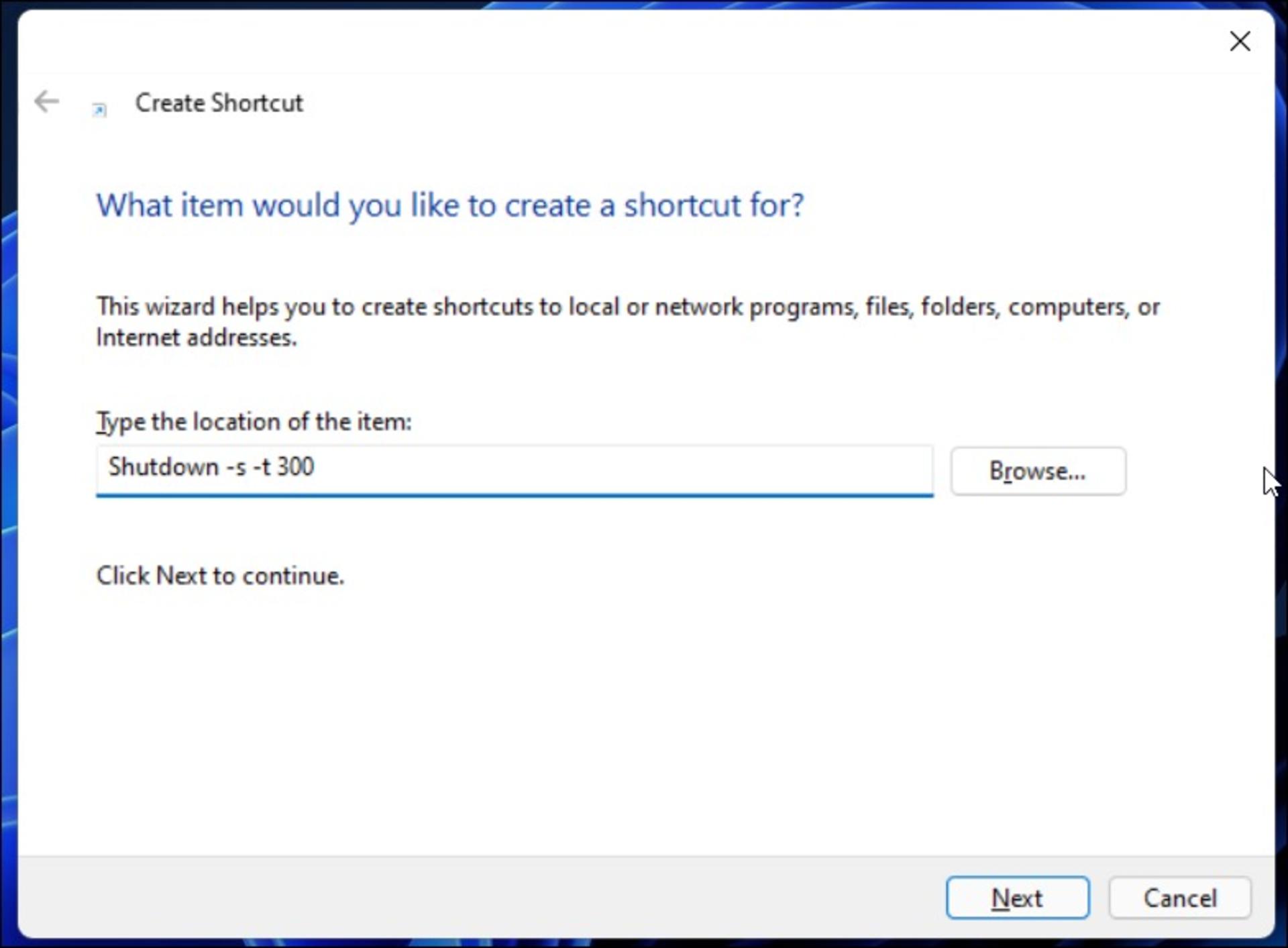
Task: Focus the item location text field
Action: point(515,470)
